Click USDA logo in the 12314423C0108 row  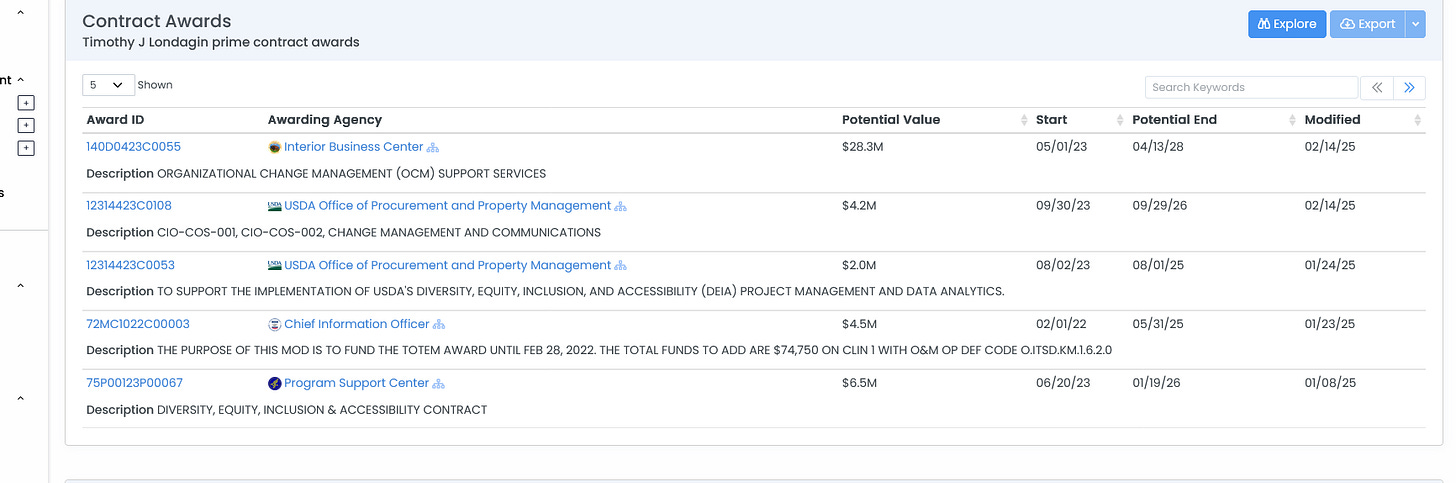click(275, 206)
